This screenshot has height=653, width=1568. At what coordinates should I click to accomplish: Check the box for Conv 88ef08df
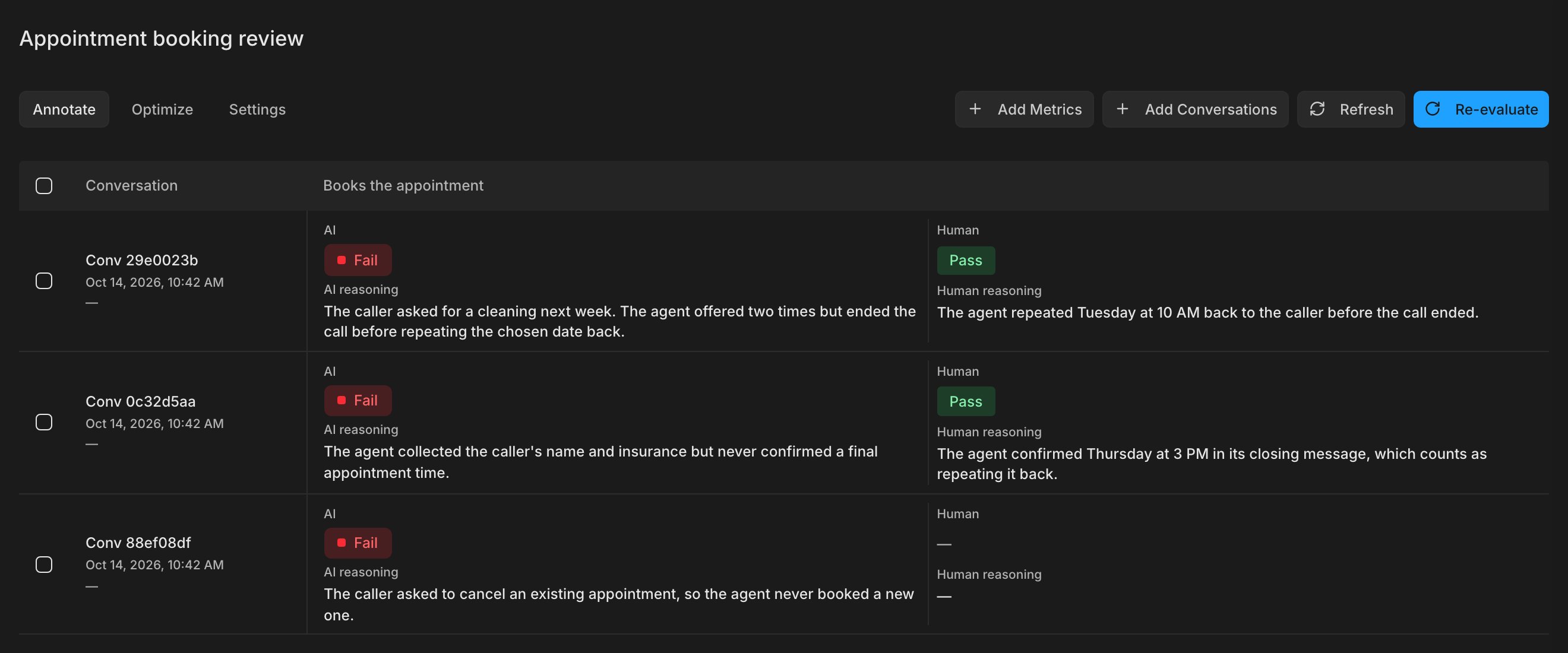tap(44, 564)
